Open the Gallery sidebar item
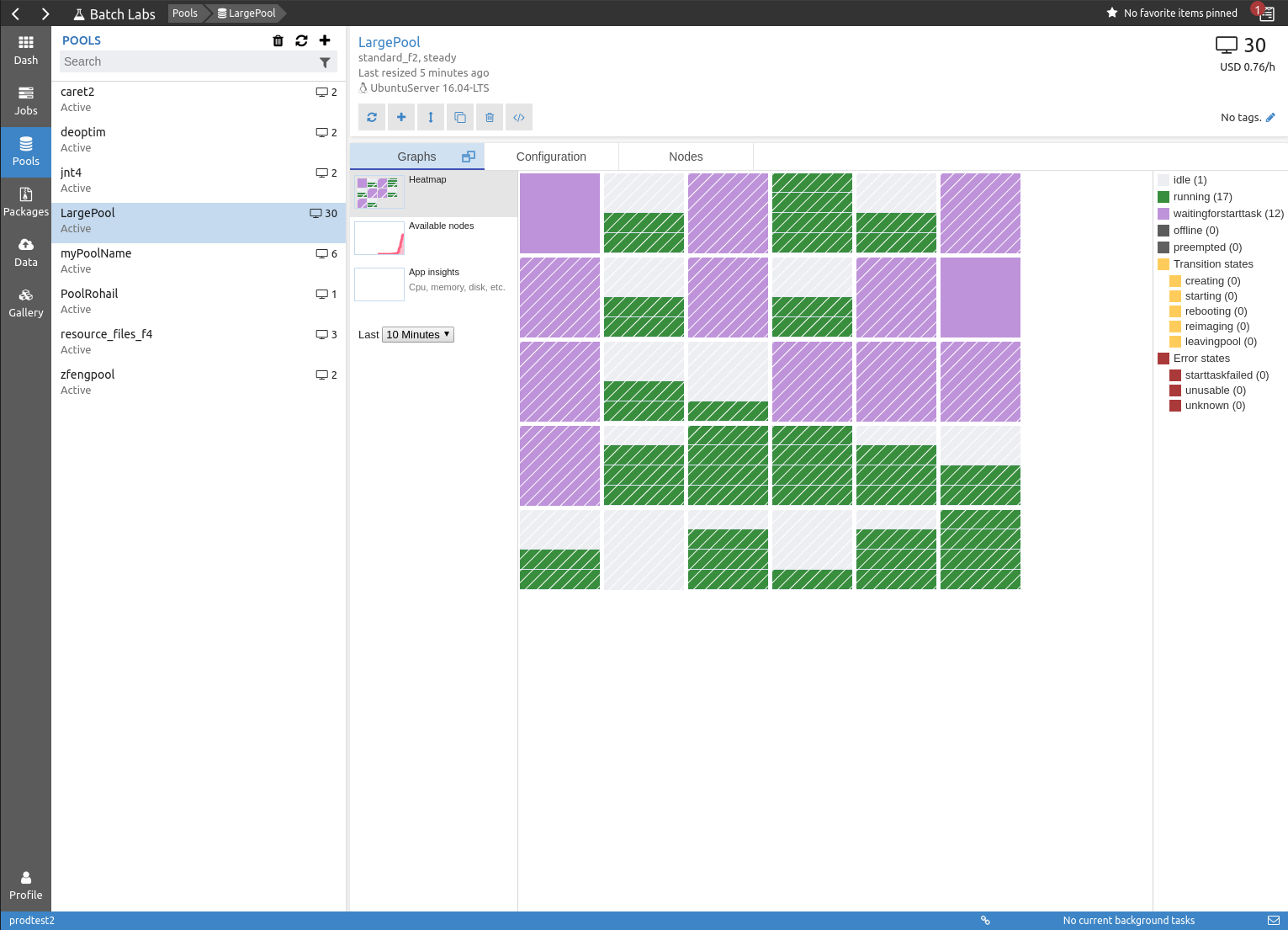The height and width of the screenshot is (930, 1288). (x=26, y=303)
